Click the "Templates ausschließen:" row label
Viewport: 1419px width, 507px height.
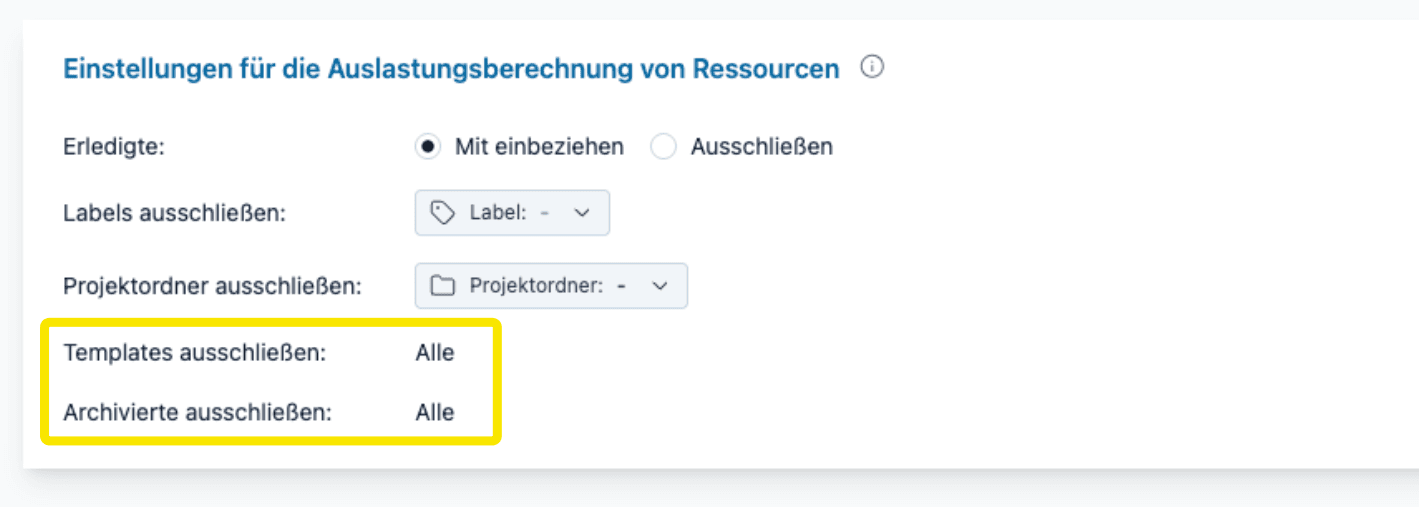point(194,353)
